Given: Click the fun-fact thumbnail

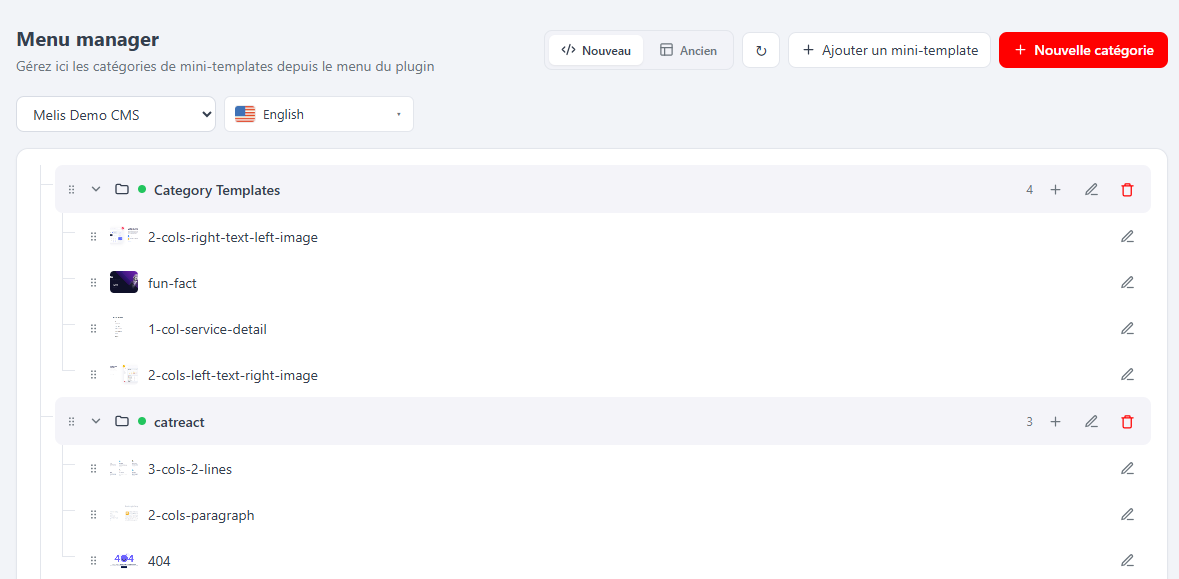Looking at the screenshot, I should tap(123, 282).
